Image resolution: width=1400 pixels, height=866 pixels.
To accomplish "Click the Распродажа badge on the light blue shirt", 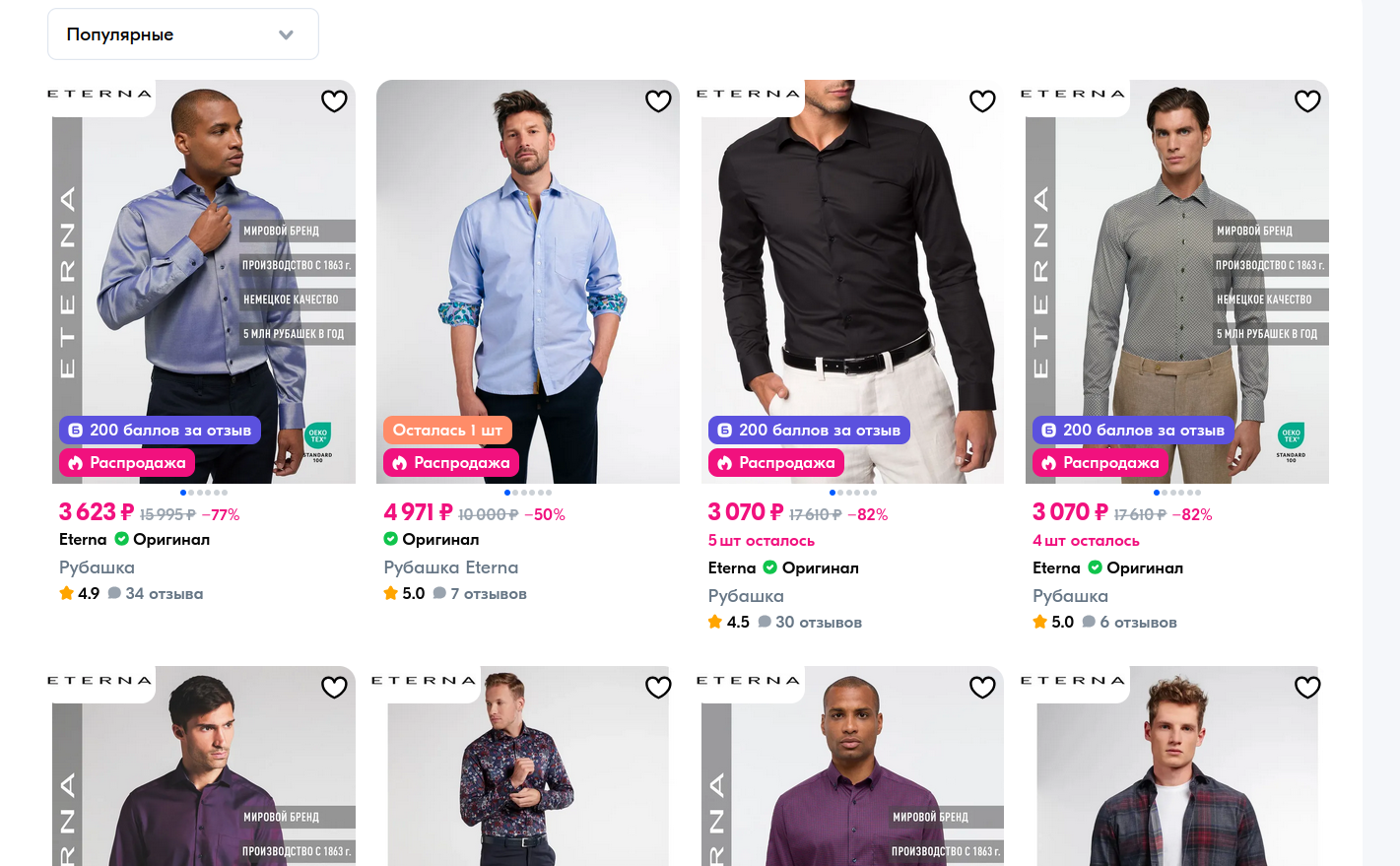I will tap(451, 463).
